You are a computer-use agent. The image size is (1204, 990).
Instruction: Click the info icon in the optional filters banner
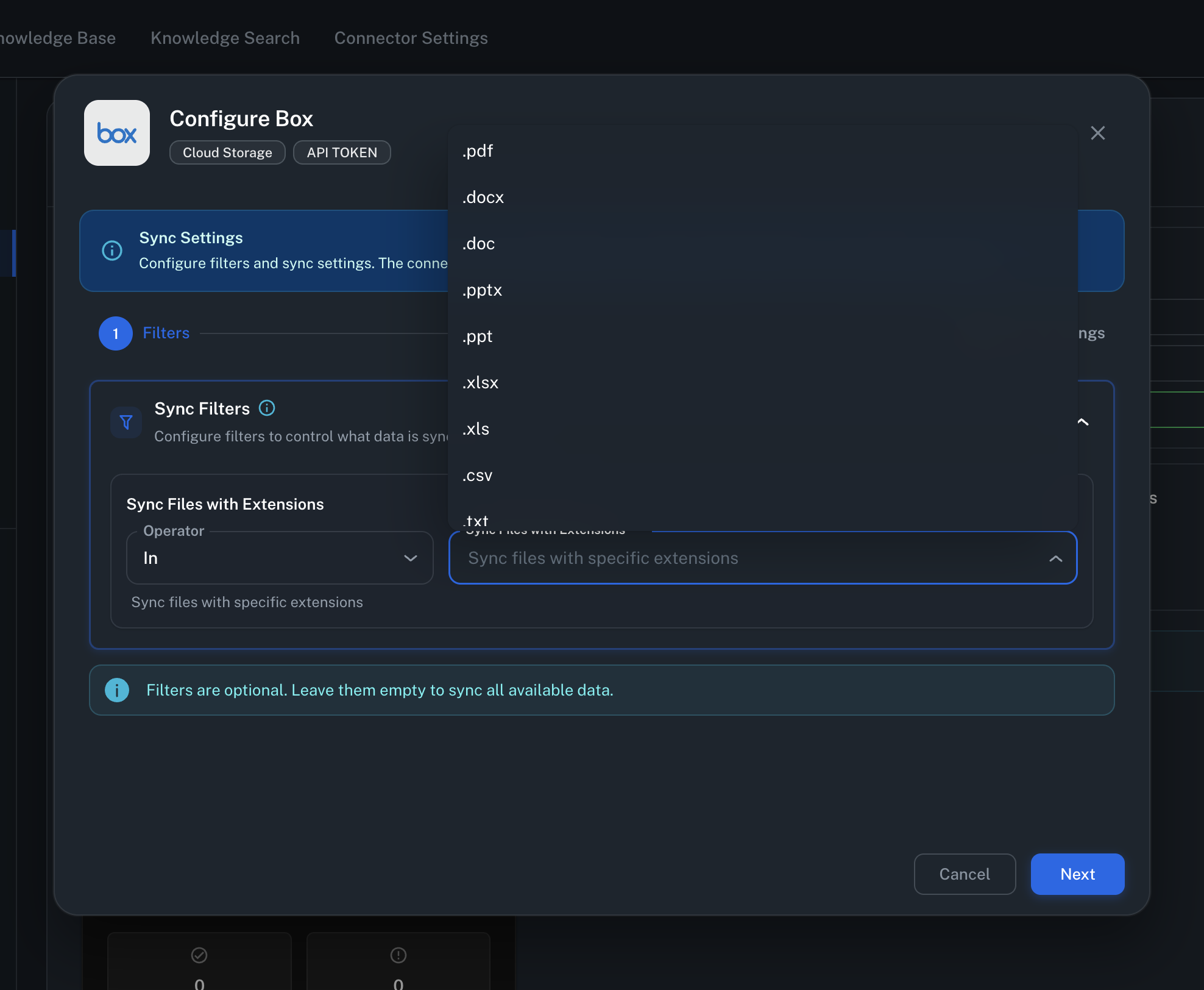117,690
